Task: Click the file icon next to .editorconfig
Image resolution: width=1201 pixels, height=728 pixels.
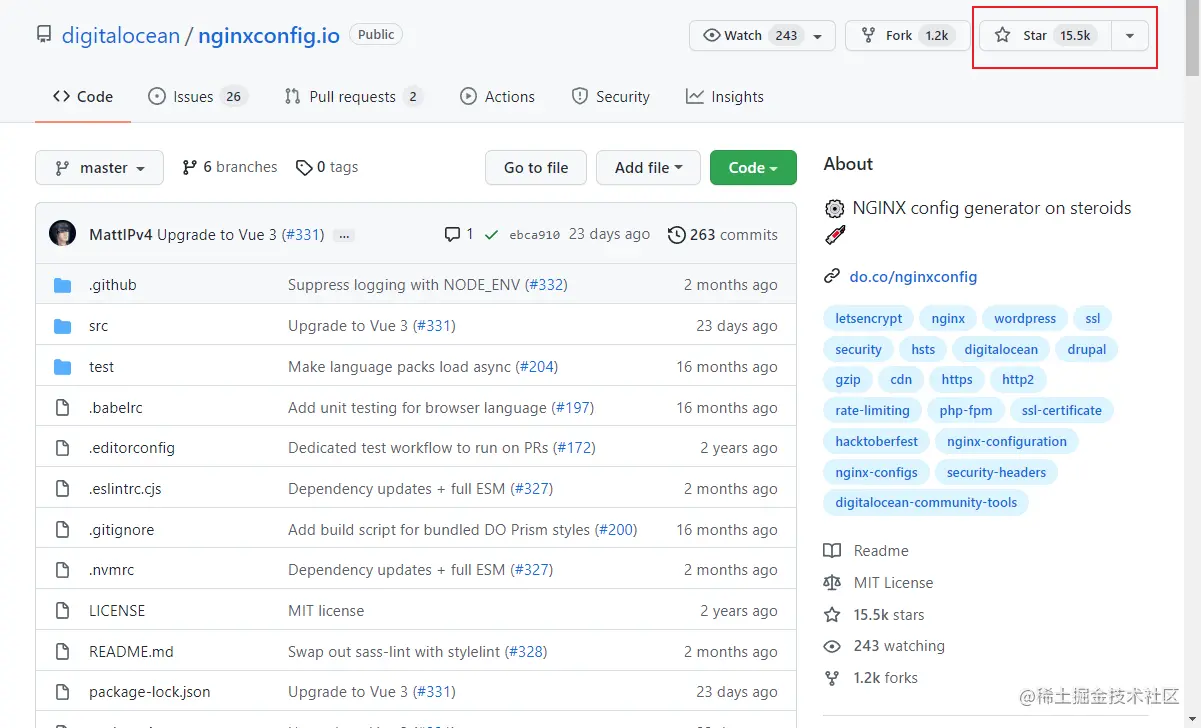Action: pos(62,448)
